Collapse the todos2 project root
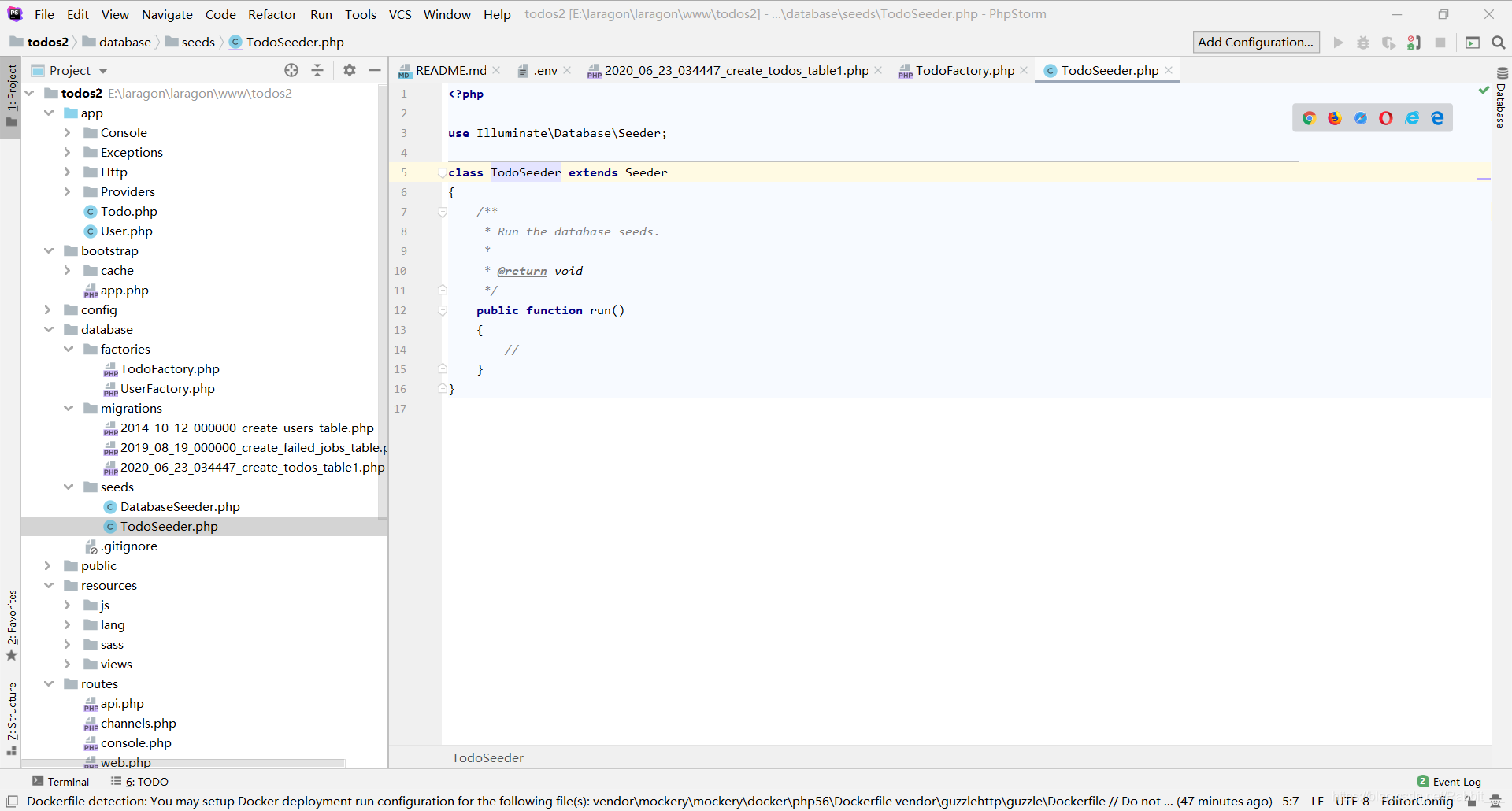The height and width of the screenshot is (811, 1512). click(30, 93)
